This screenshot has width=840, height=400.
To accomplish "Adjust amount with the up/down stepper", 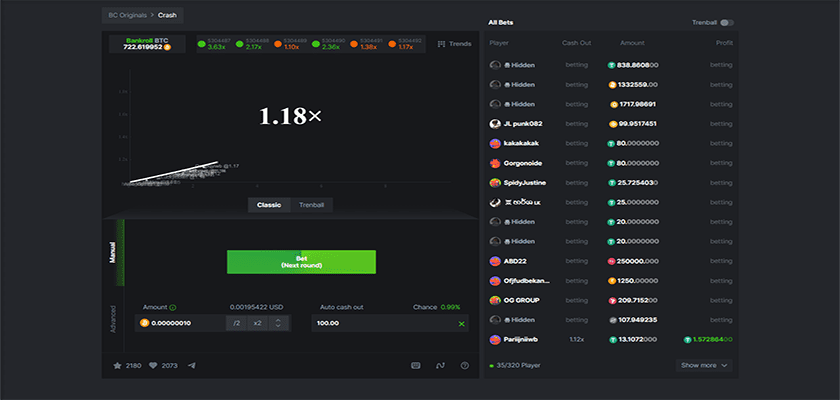I will click(278, 323).
